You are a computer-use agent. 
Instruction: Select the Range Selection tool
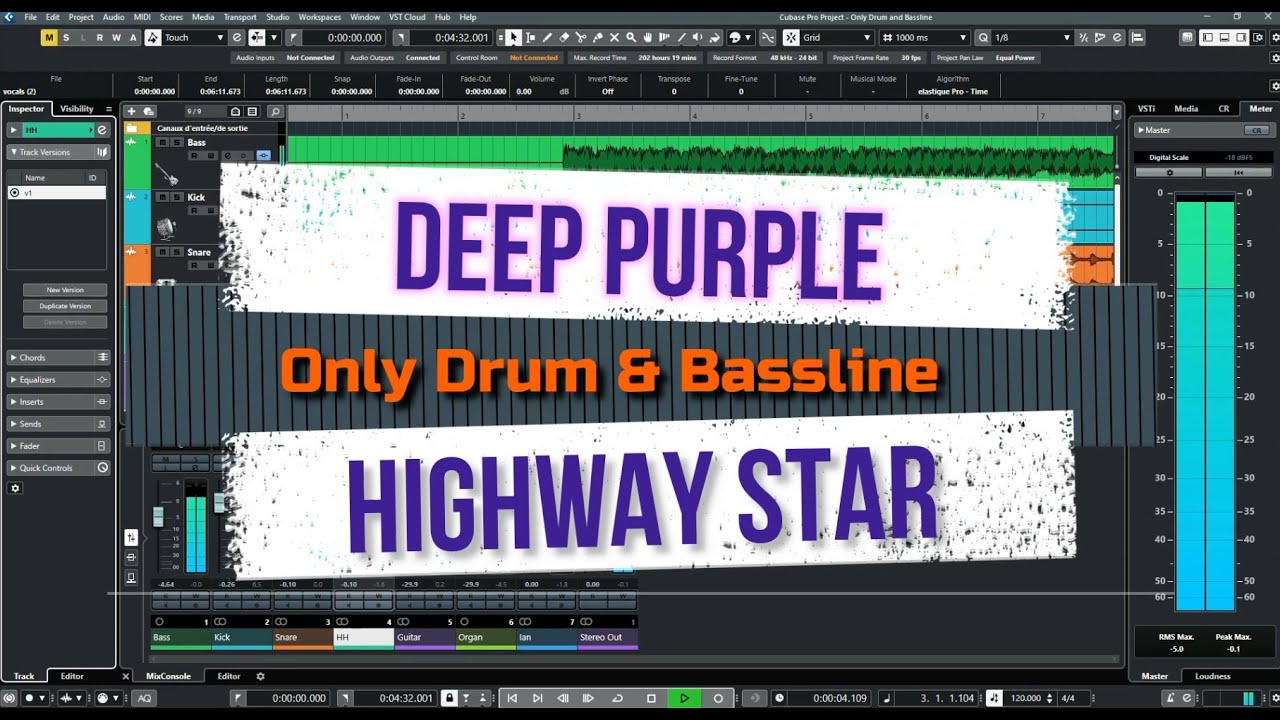point(530,37)
